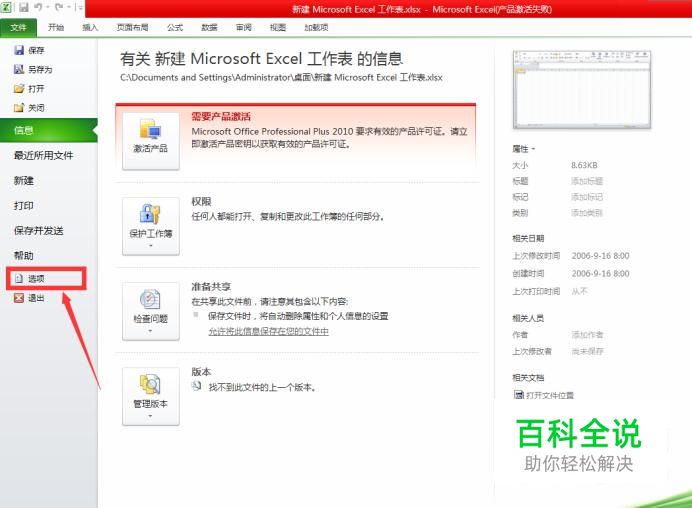
Task: Click Add a tag (添加标记) field
Action: coord(587,197)
